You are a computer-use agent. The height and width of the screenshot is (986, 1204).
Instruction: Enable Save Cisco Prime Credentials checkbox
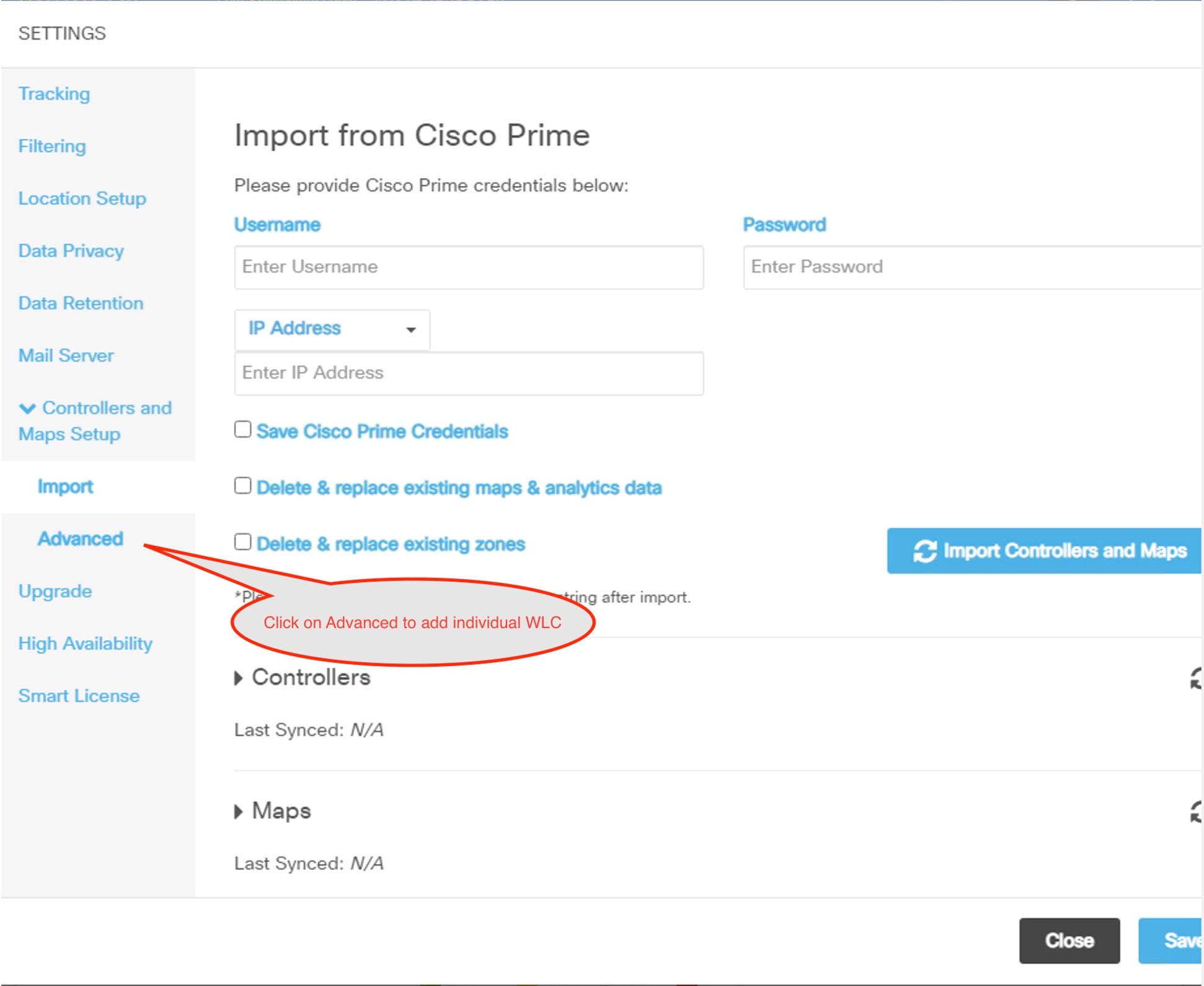[x=242, y=430]
